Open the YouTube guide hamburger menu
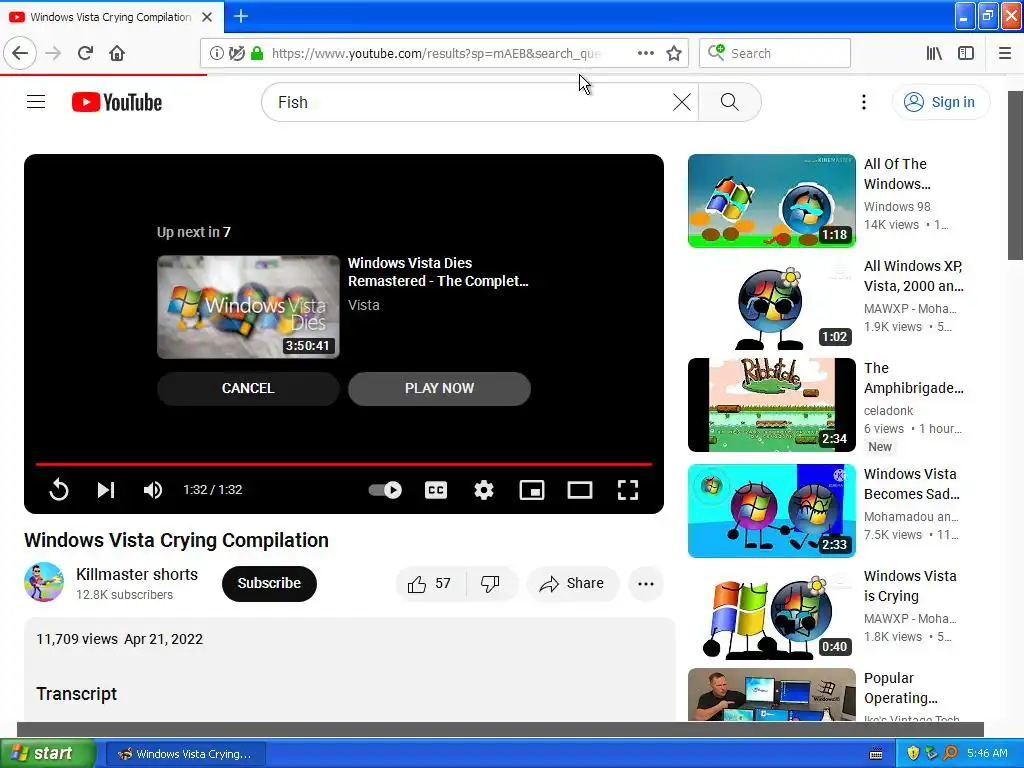1024x768 pixels. click(x=36, y=102)
